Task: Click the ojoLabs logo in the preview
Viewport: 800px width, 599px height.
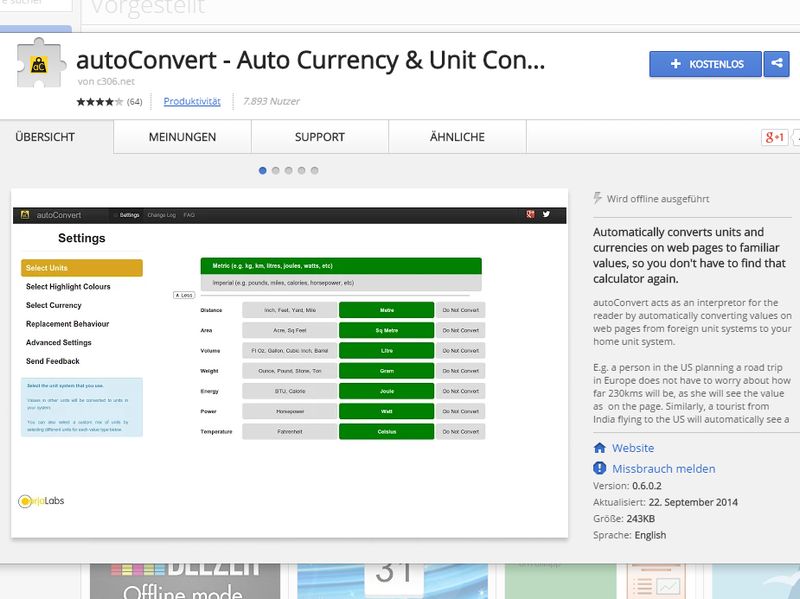Action: (41, 501)
